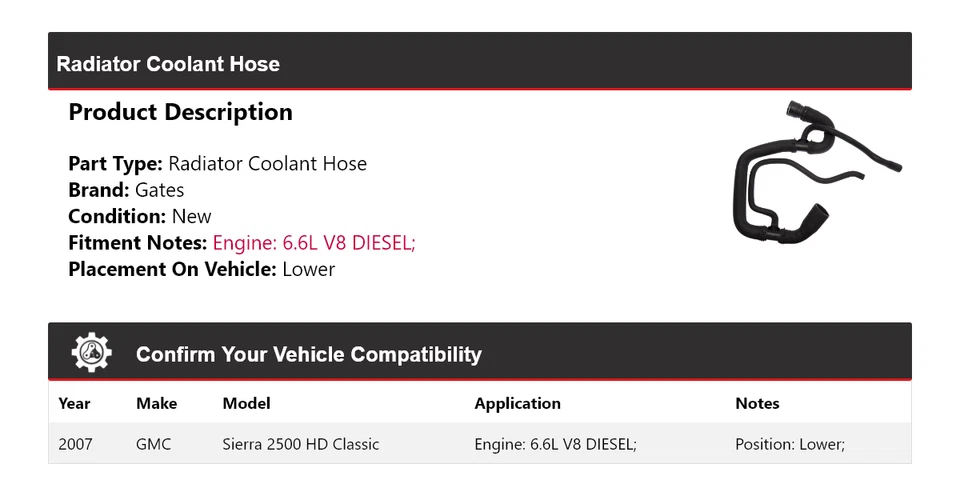Click the Placement On Vehicle line
The image size is (960, 496).
[x=201, y=269]
